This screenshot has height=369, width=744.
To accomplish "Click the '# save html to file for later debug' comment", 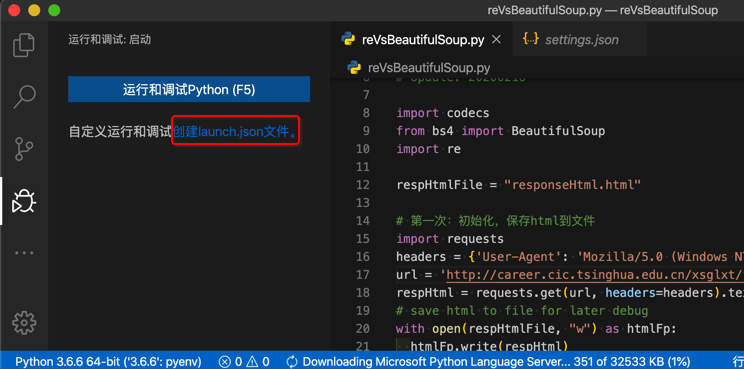I will click(522, 311).
